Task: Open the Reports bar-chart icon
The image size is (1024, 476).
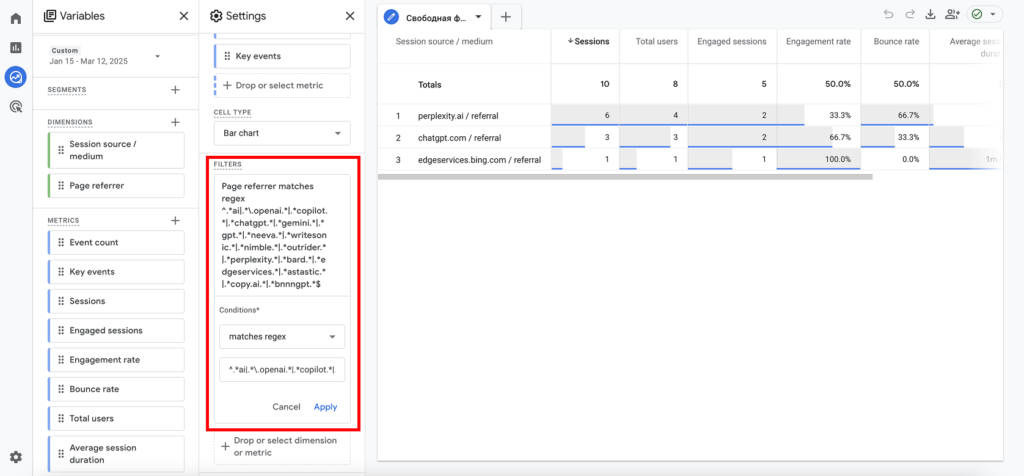Action: [x=16, y=48]
